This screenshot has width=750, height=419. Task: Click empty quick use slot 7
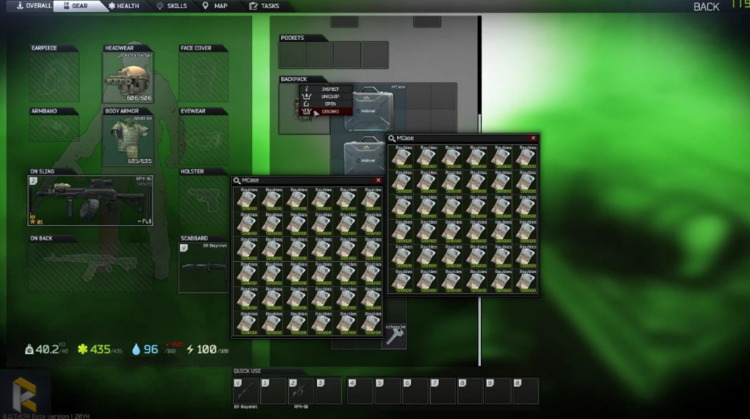click(443, 391)
